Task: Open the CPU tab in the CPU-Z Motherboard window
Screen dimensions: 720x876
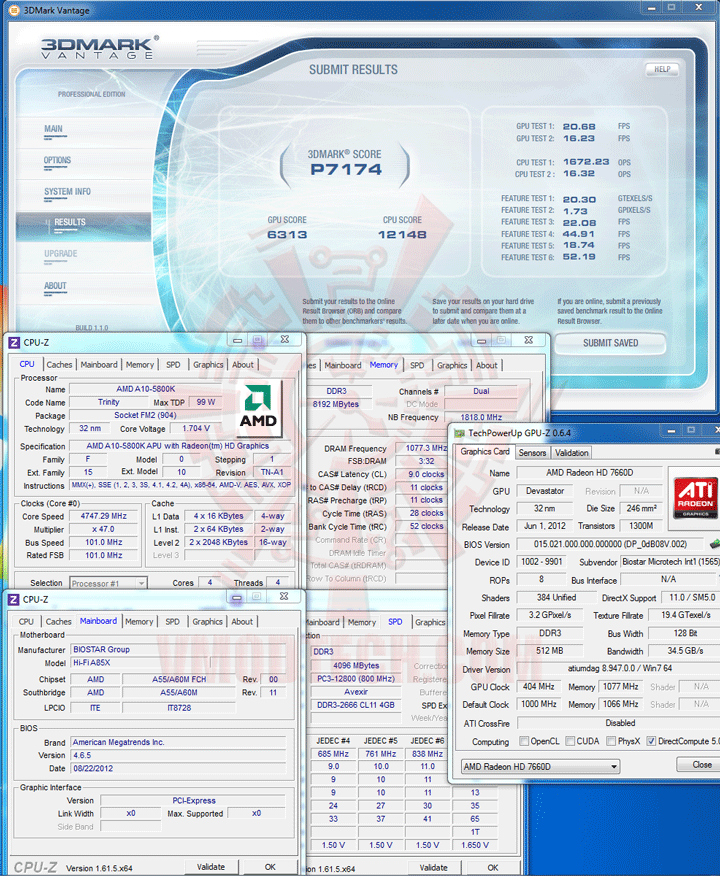Action: pyautogui.click(x=26, y=621)
